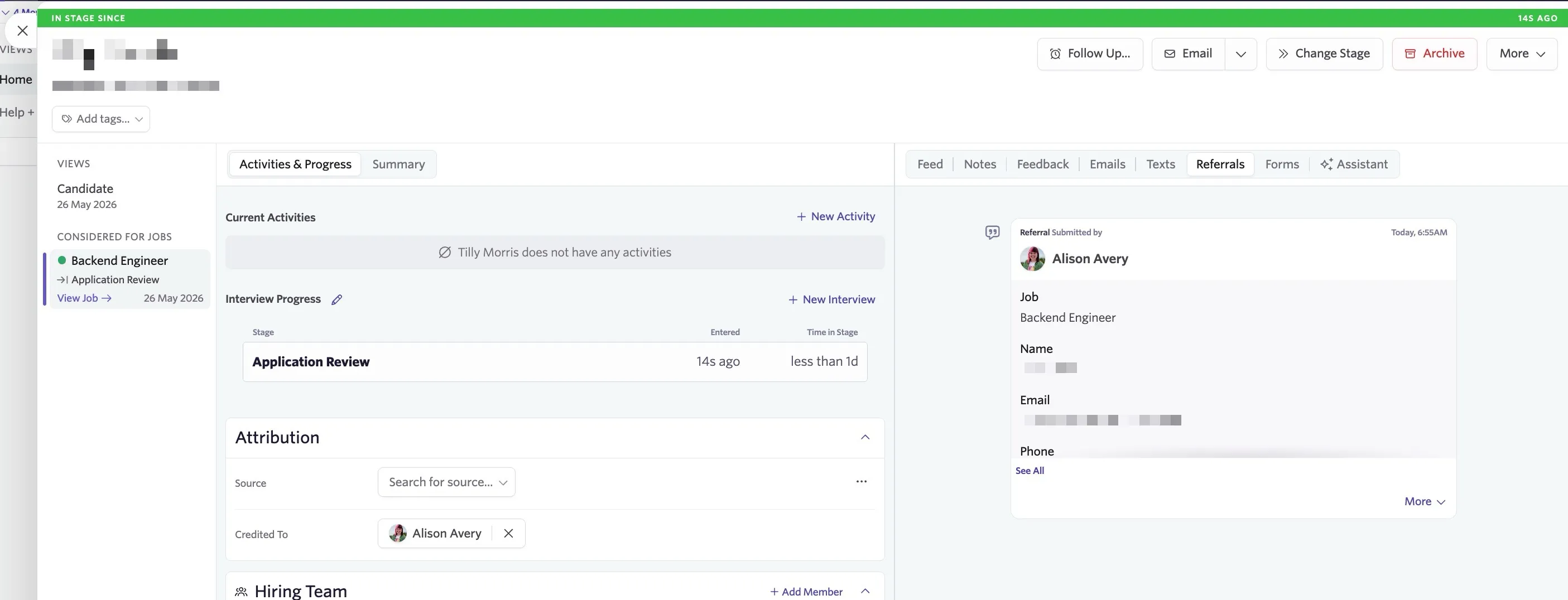Open the Referrals tab
The image size is (1568, 600).
1220,164
